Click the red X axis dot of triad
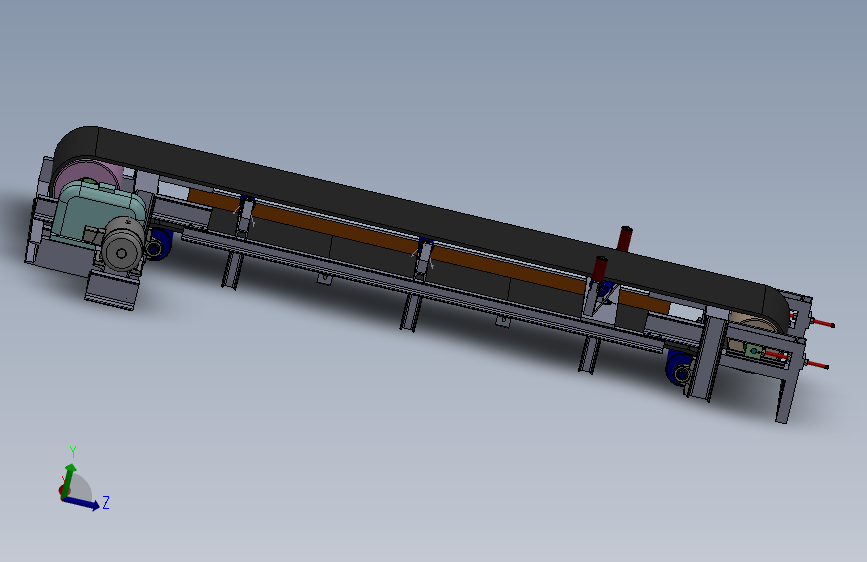 pyautogui.click(x=62, y=490)
